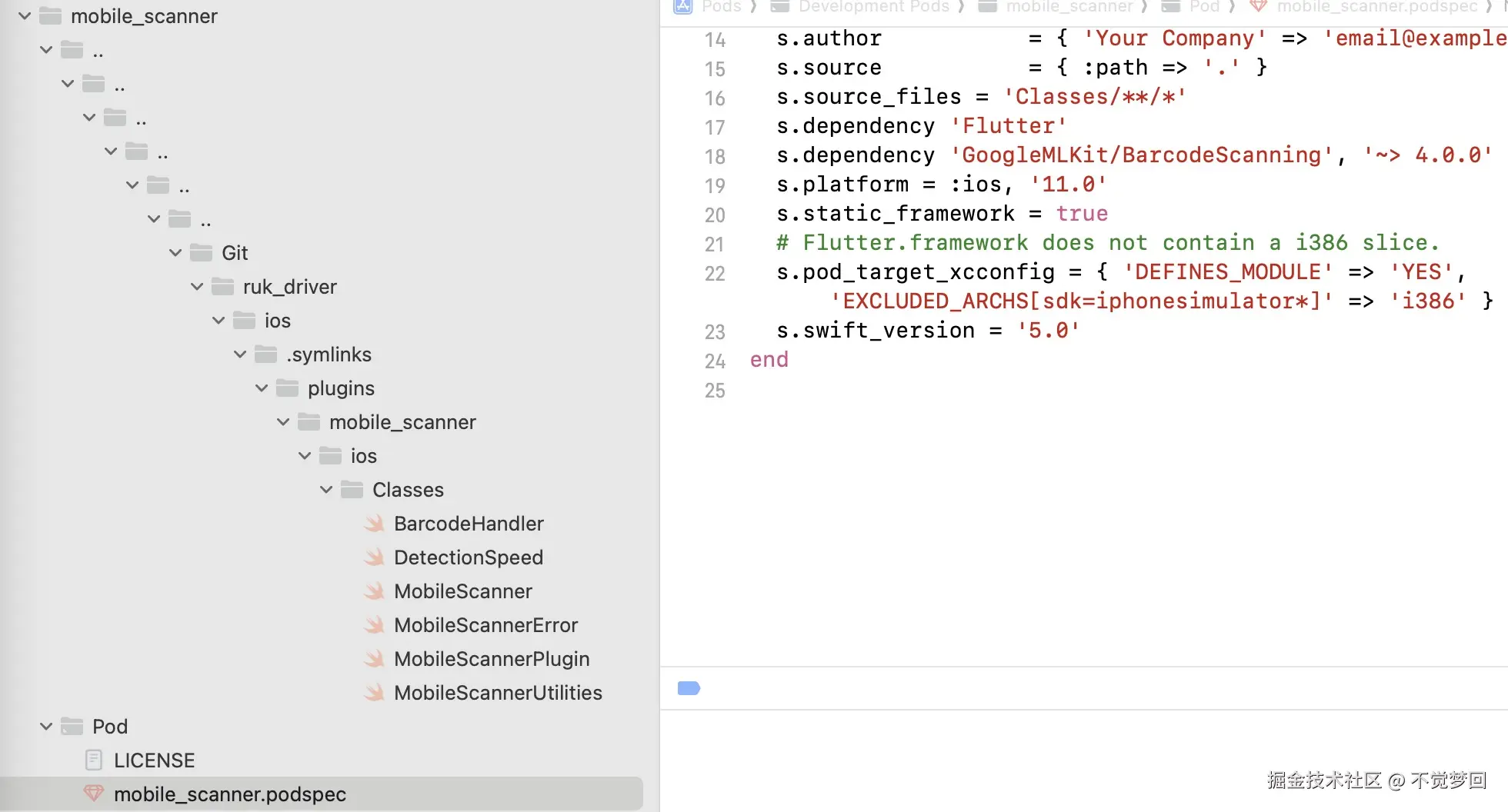Image resolution: width=1508 pixels, height=812 pixels.
Task: Collapse the Pod folder chevron
Action: pos(46,726)
